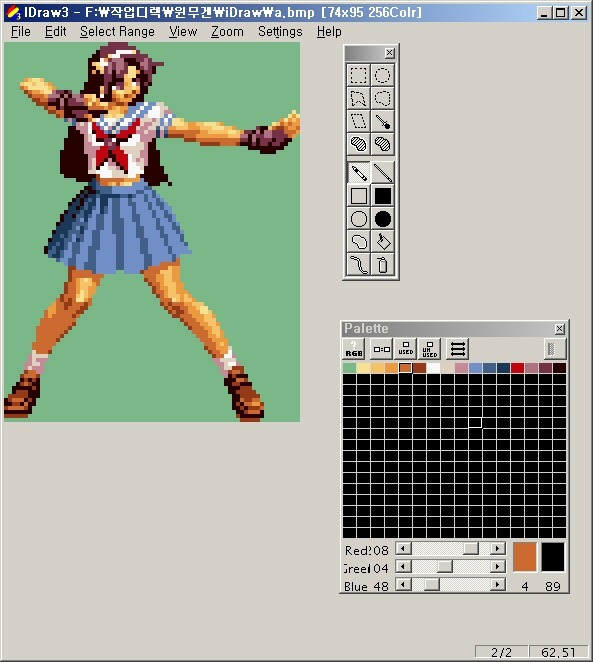The image size is (593, 662).
Task: Open the File menu
Action: pyautogui.click(x=21, y=32)
